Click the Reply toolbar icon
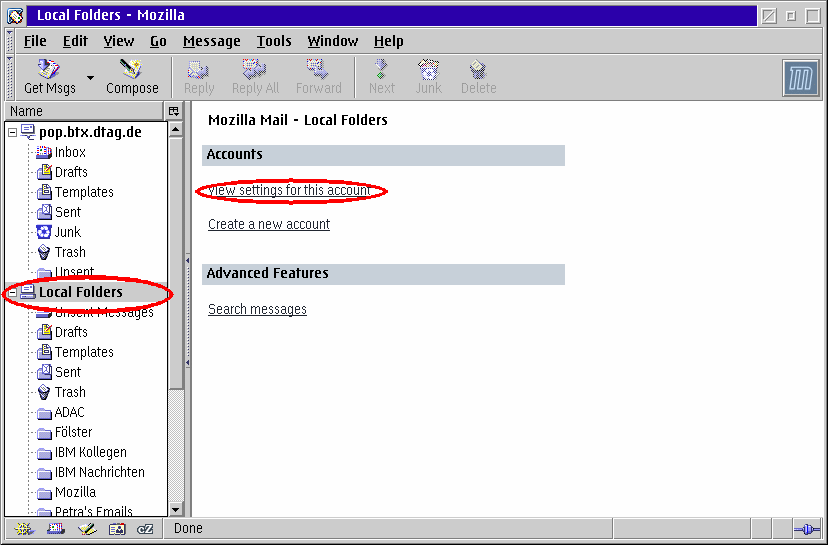The height and width of the screenshot is (545, 828). 199,69
